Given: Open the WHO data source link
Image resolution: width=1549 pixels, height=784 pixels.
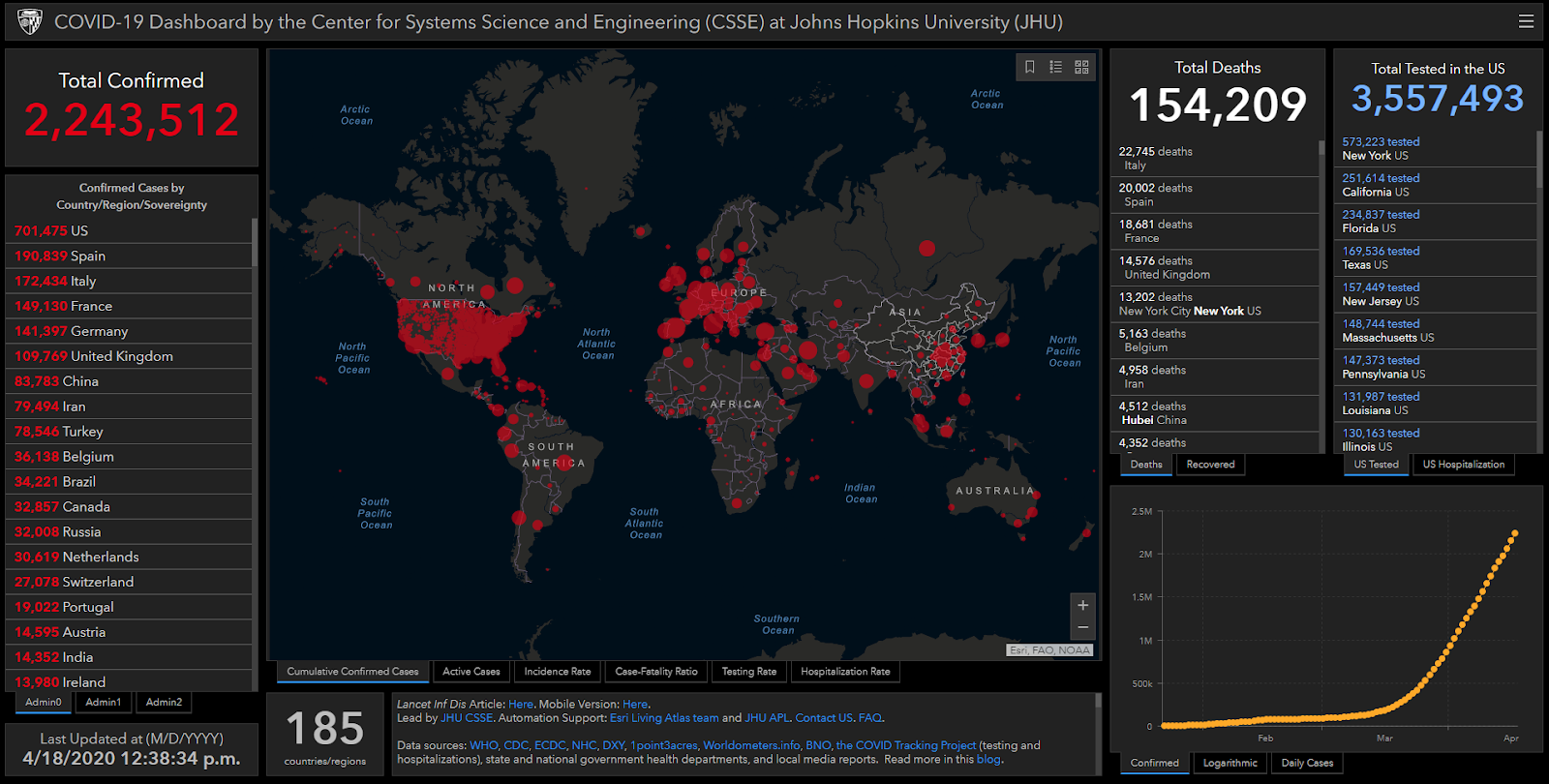Looking at the screenshot, I should pos(483,745).
